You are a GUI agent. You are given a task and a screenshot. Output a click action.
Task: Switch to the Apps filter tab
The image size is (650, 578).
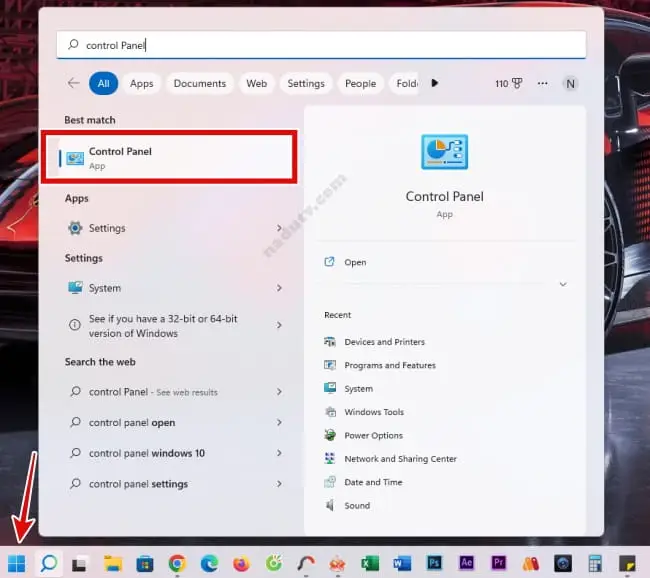click(141, 83)
